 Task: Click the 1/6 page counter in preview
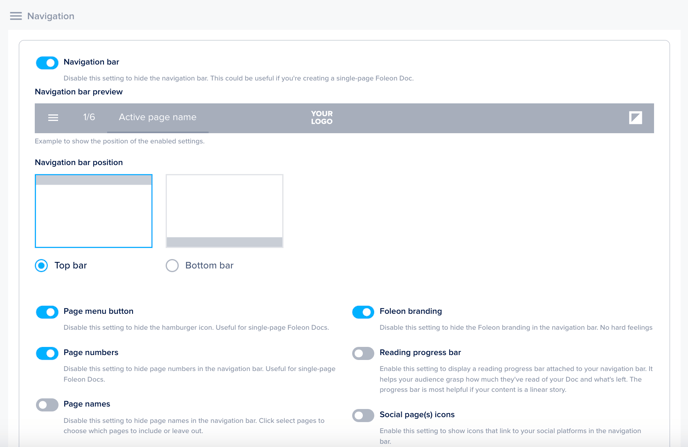89,118
